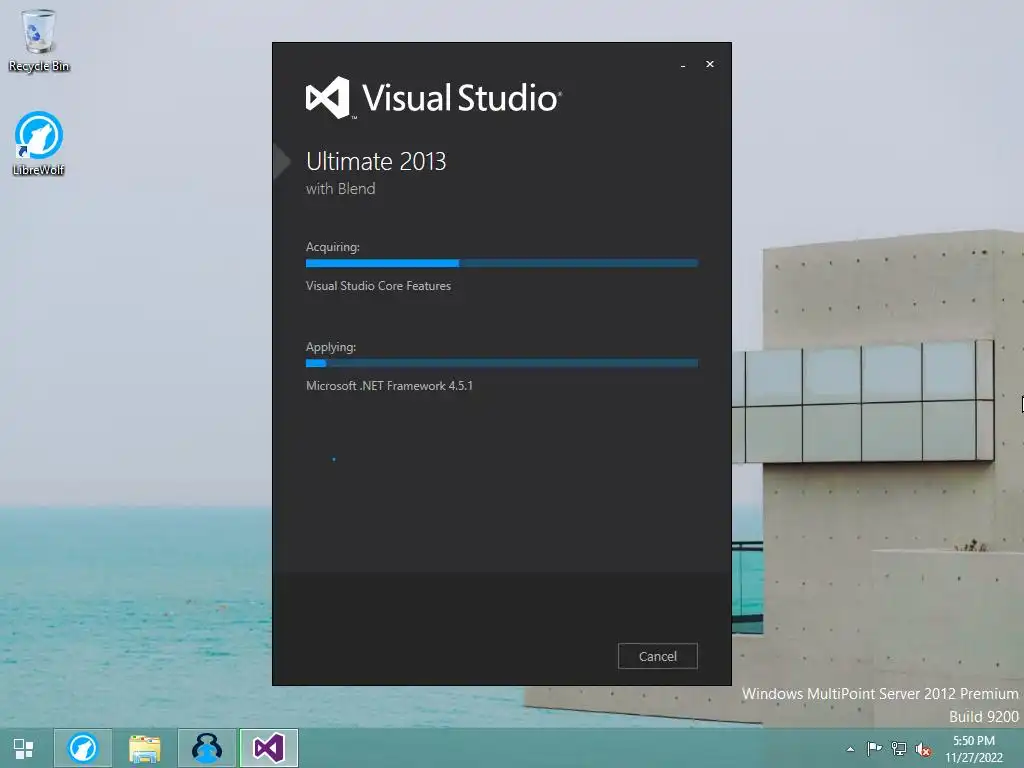Close the Visual Studio installer window
This screenshot has height=768, width=1024.
[x=710, y=64]
